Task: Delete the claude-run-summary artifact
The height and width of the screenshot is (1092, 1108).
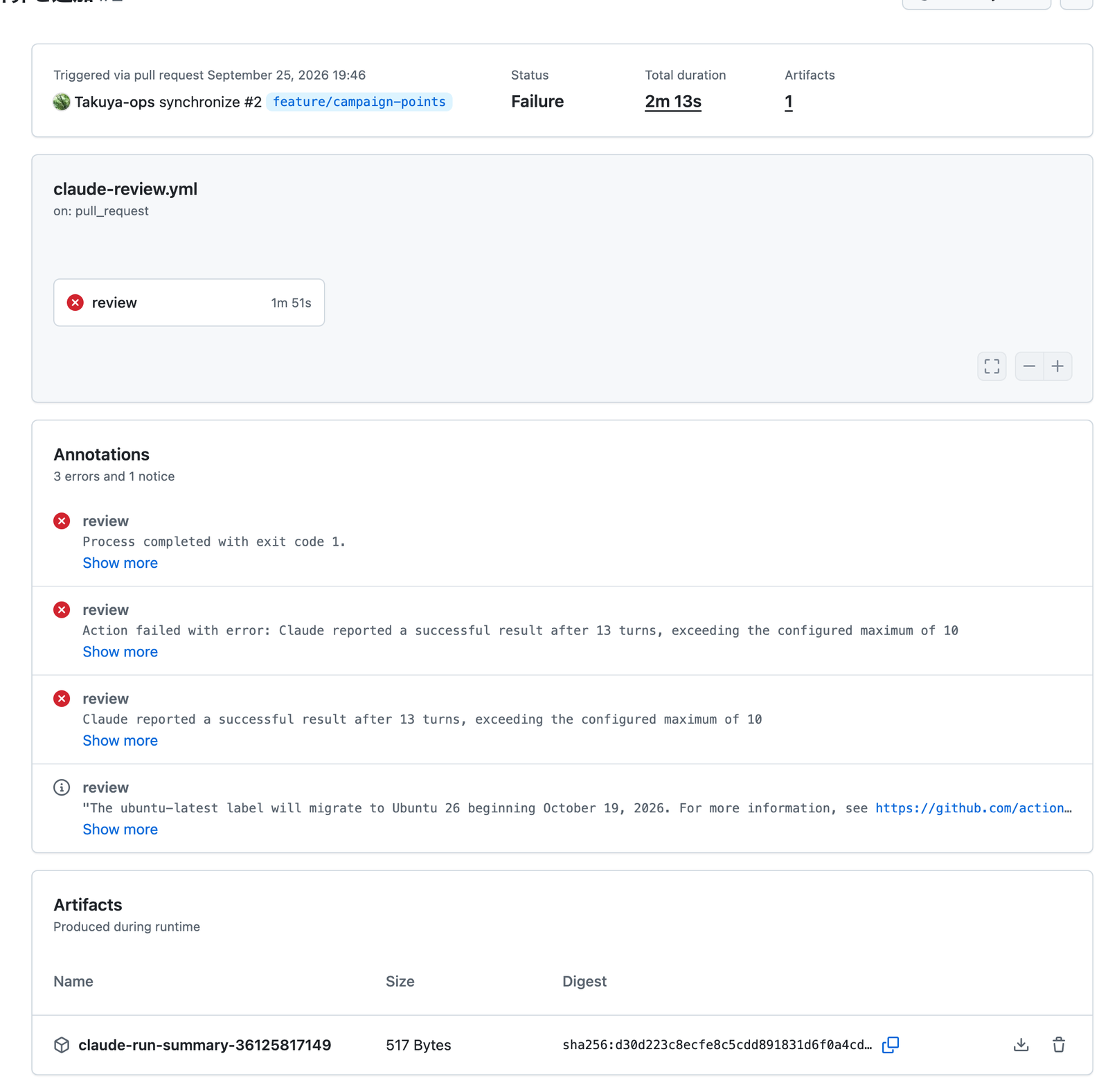Action: [x=1059, y=1045]
